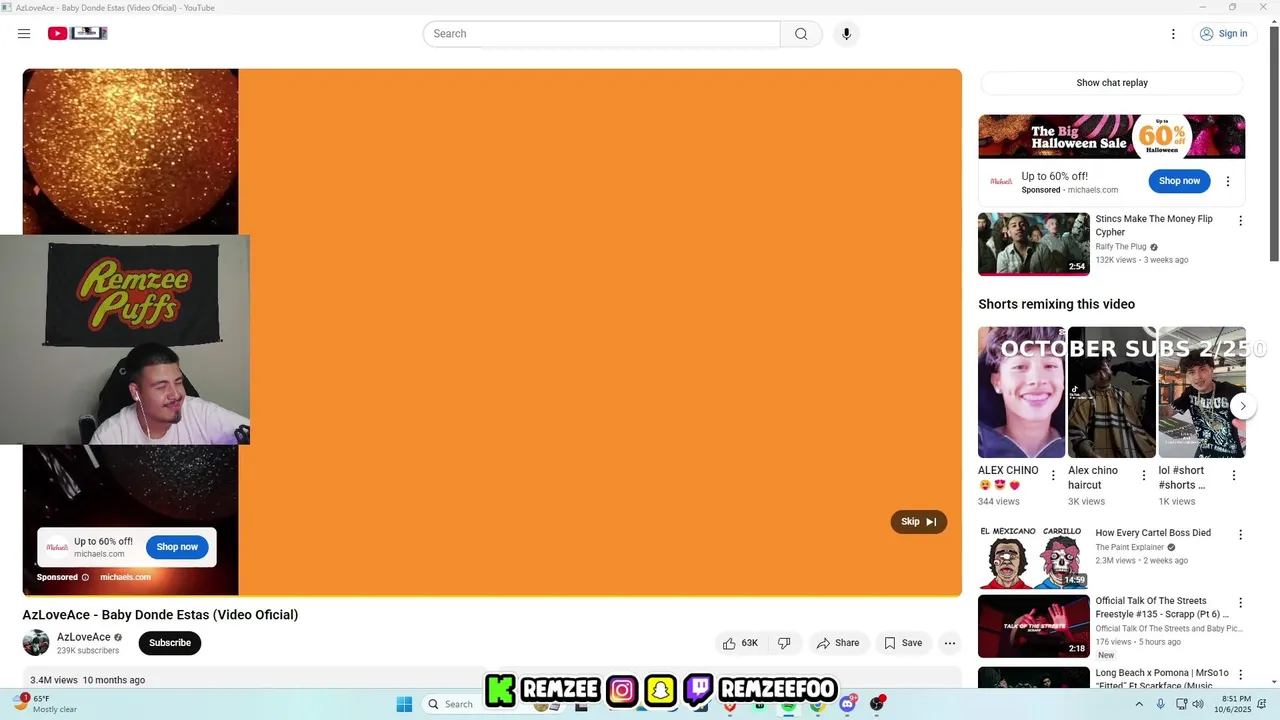Open Long Beach x Pomona video title
The image size is (1280, 720).
[x=1162, y=679]
